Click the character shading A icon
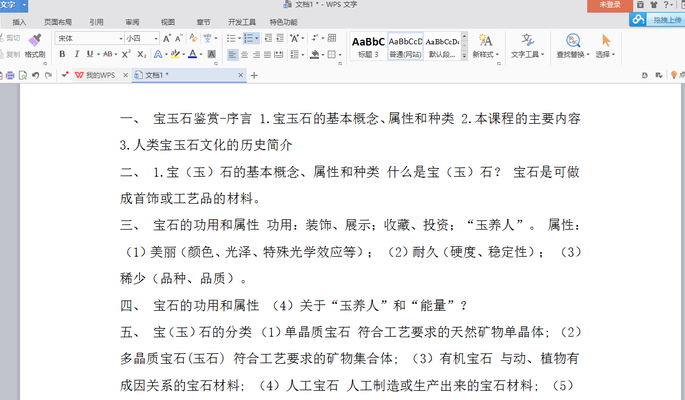Image resolution: width=685 pixels, height=400 pixels. coord(211,54)
